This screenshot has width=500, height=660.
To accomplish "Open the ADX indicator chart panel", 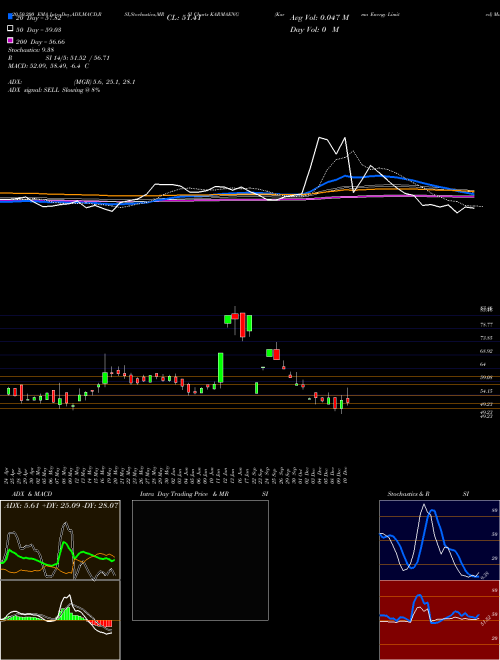I will pos(60,540).
